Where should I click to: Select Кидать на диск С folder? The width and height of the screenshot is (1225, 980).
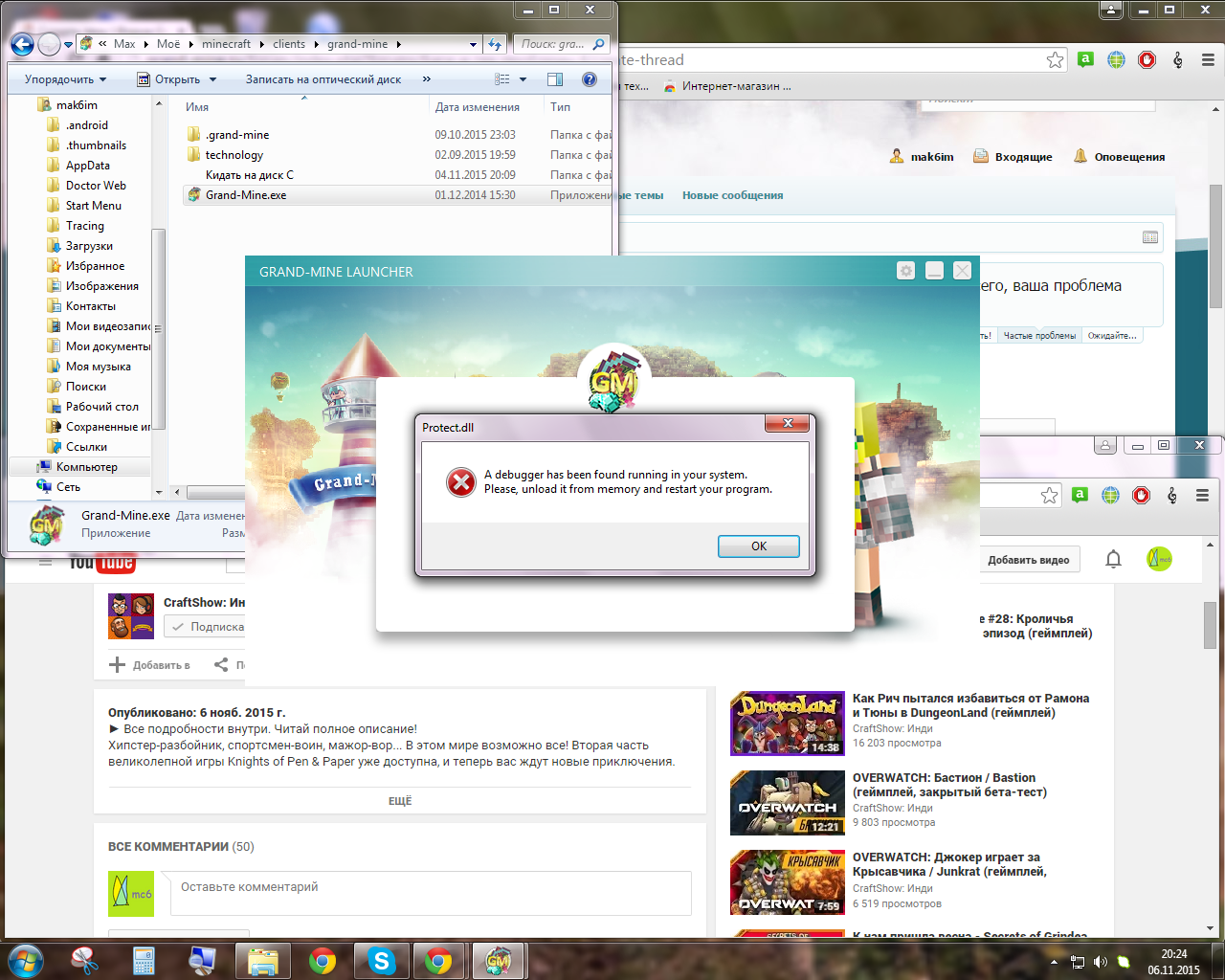point(250,175)
